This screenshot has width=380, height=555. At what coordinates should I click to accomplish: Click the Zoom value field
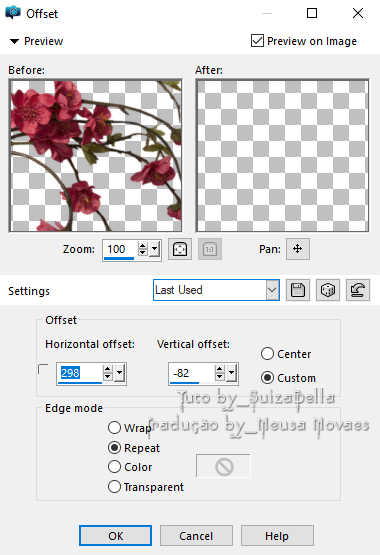tap(119, 250)
